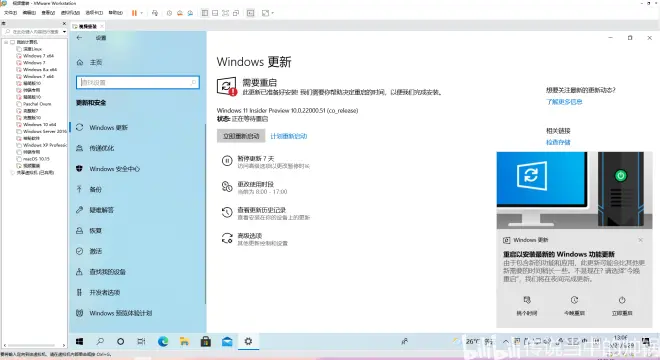Select Windows XP Professional in the library tree

tap(45, 145)
